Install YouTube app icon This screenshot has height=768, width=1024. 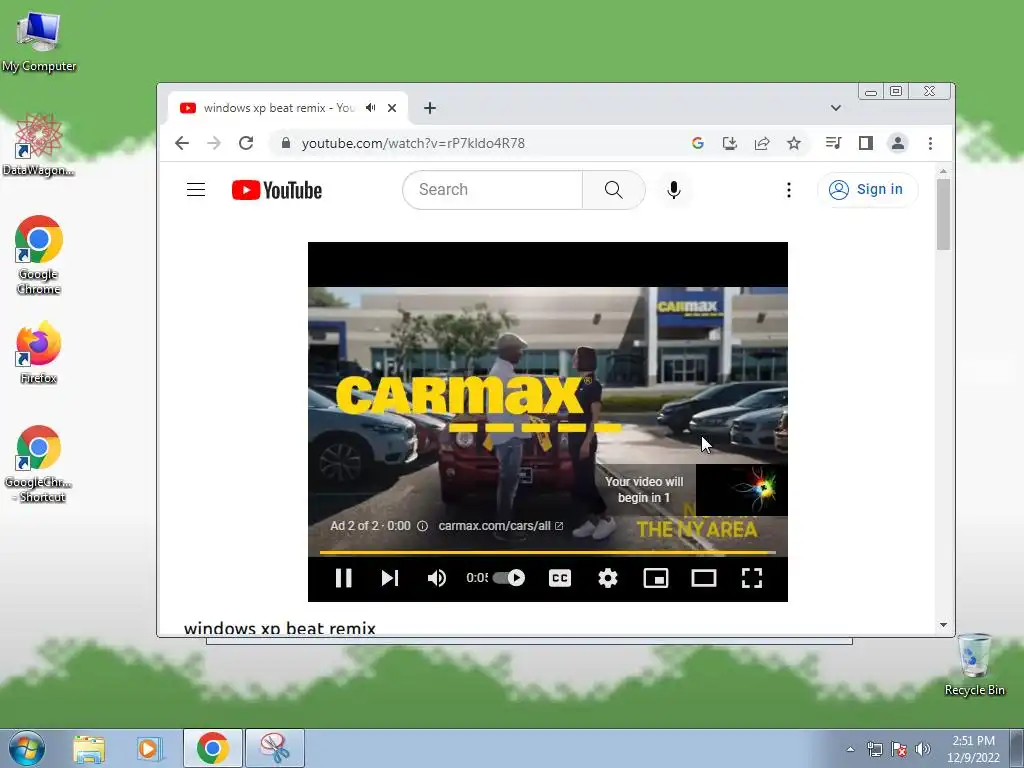click(729, 143)
